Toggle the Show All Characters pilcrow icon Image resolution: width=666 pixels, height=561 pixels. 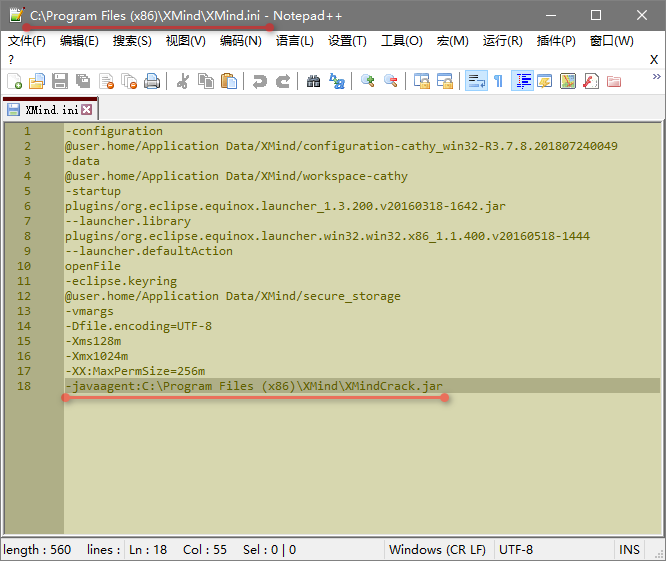point(499,81)
